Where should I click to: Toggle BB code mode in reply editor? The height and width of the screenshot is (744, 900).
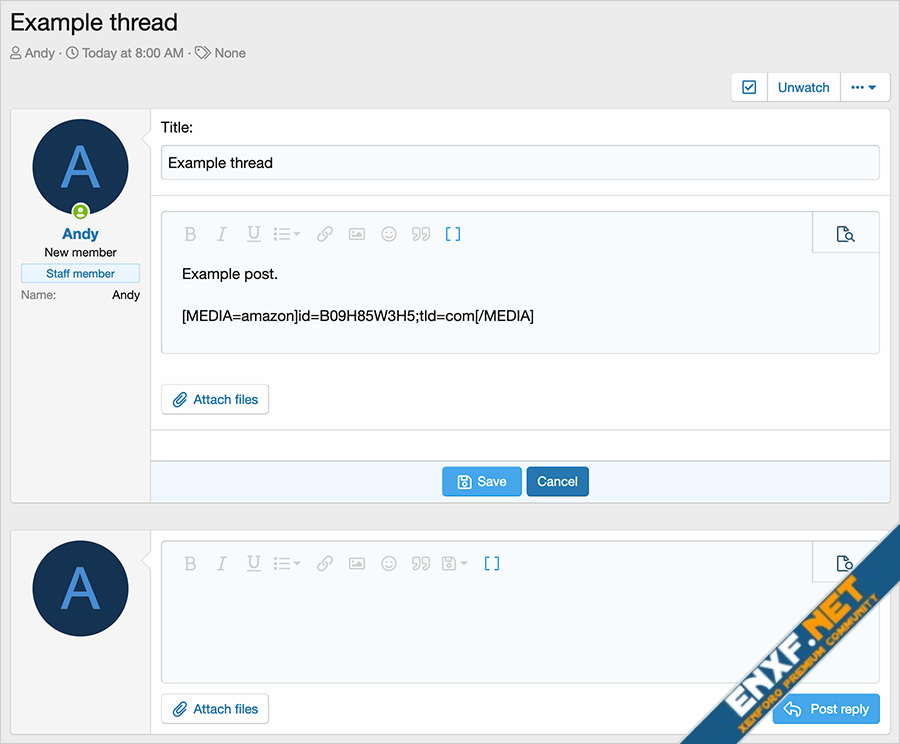492,564
